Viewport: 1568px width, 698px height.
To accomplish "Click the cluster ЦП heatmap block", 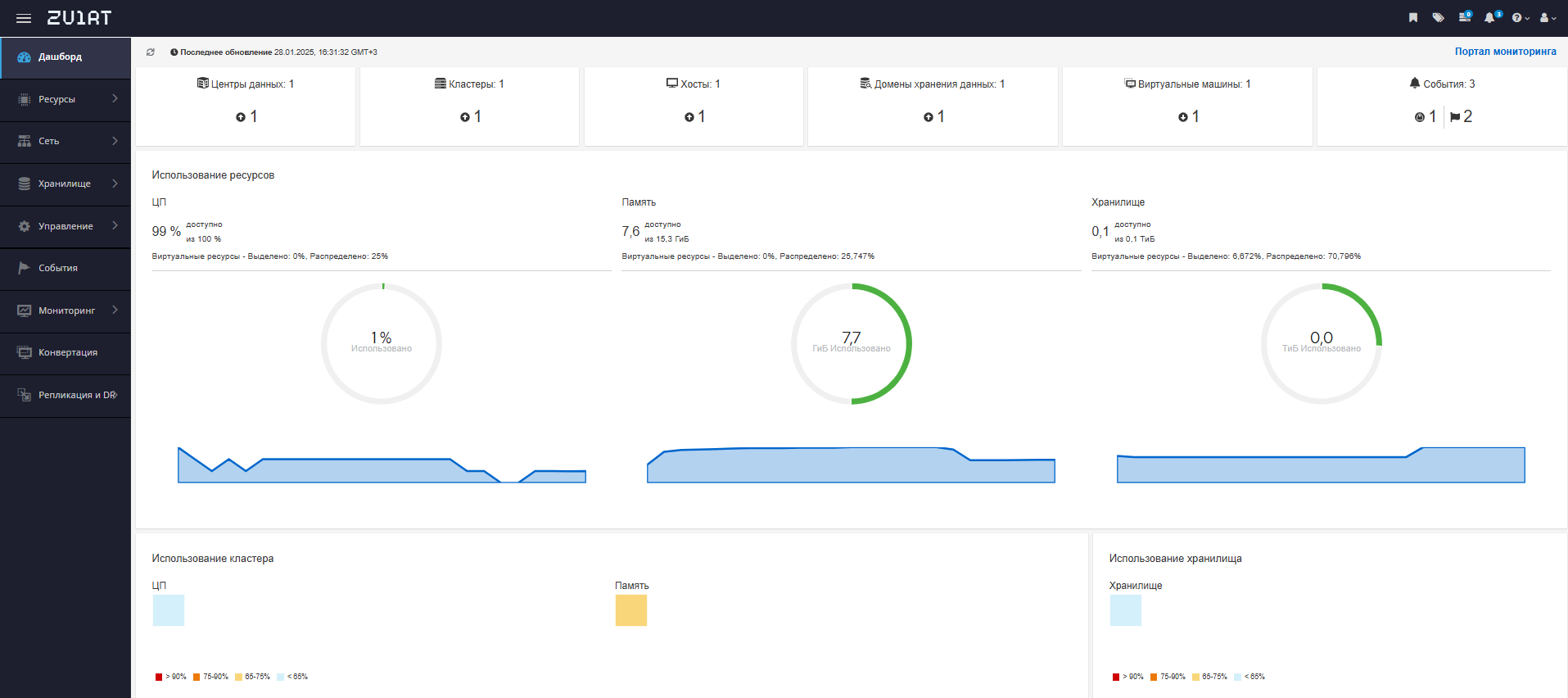I will (169, 610).
